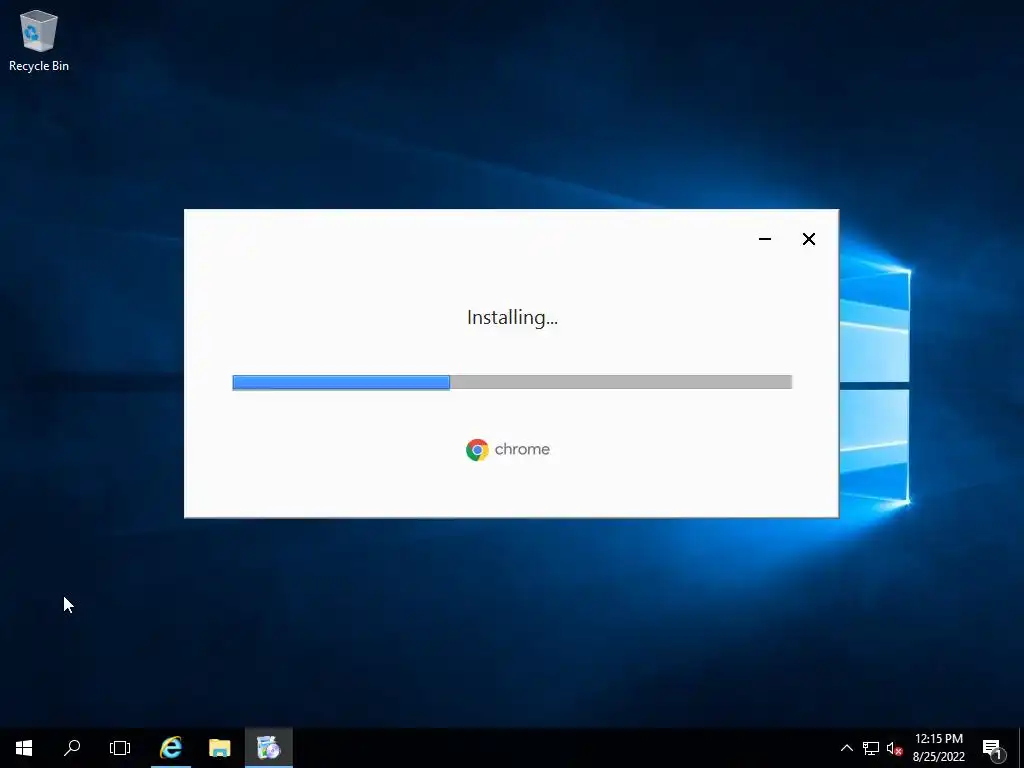Launch Internet Explorer from taskbar
1024x768 pixels.
[171, 748]
